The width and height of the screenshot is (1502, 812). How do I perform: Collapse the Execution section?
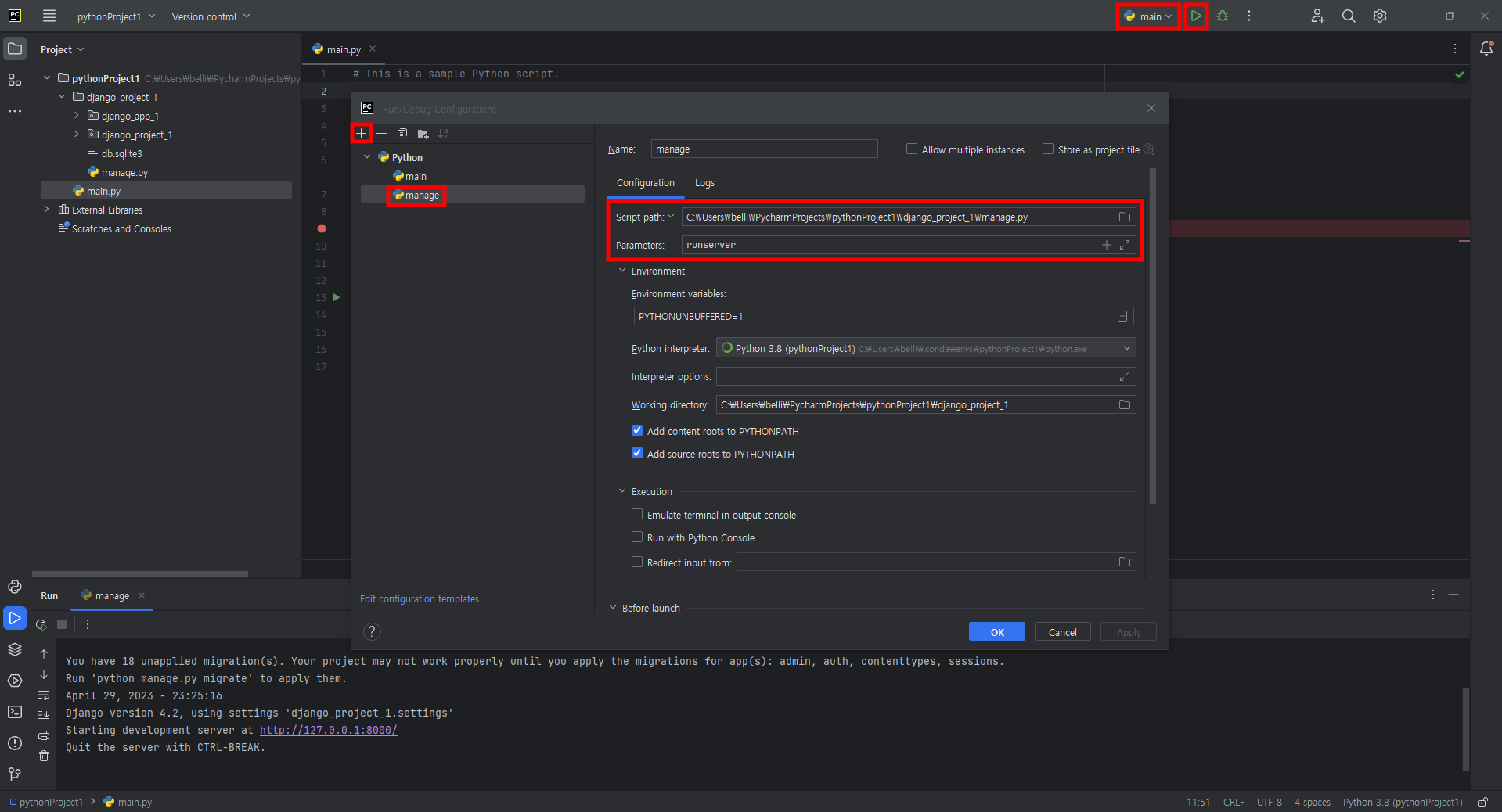tap(622, 491)
